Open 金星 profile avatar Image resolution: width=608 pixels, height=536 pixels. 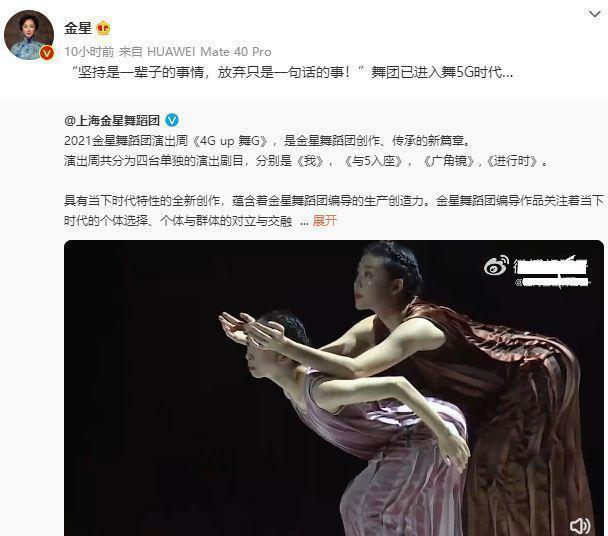pyautogui.click(x=29, y=35)
